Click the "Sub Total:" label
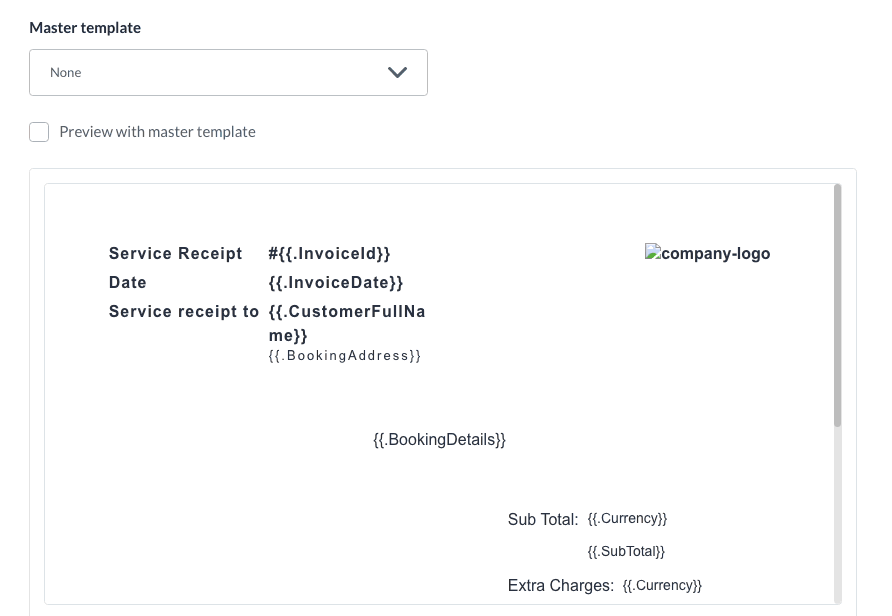 tap(543, 520)
